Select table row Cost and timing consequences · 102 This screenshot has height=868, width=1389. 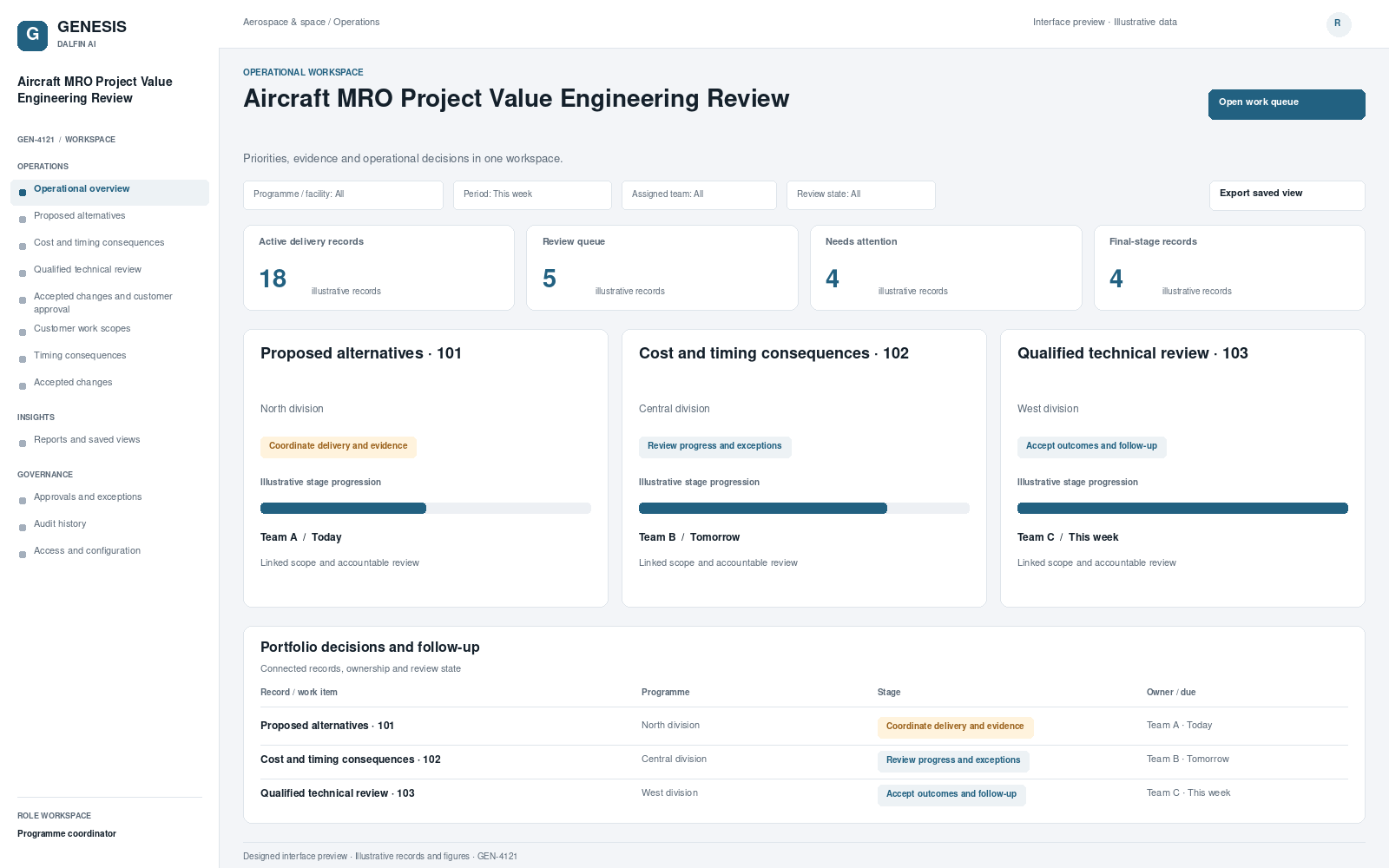pos(804,761)
